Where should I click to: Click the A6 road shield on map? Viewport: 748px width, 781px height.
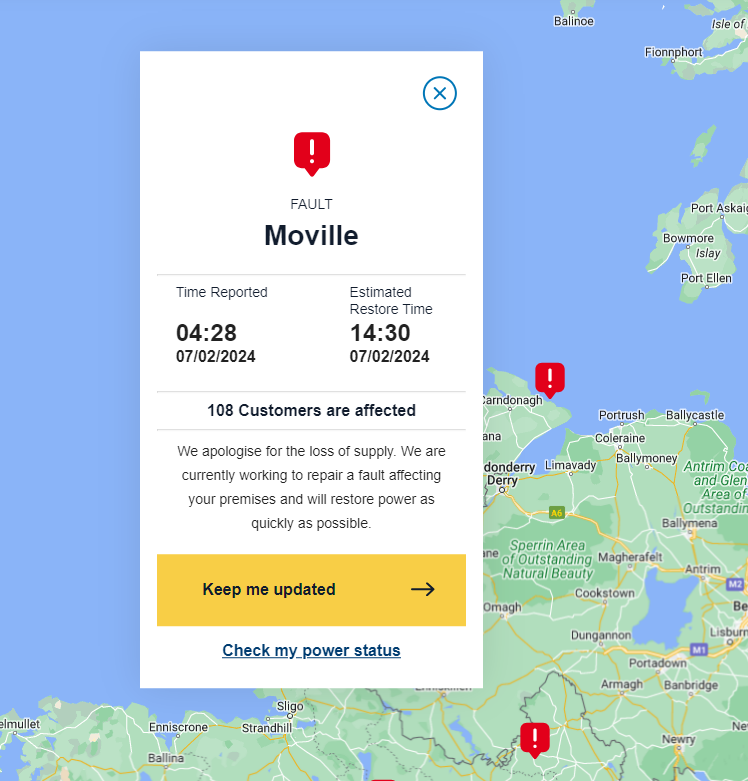coord(557,513)
